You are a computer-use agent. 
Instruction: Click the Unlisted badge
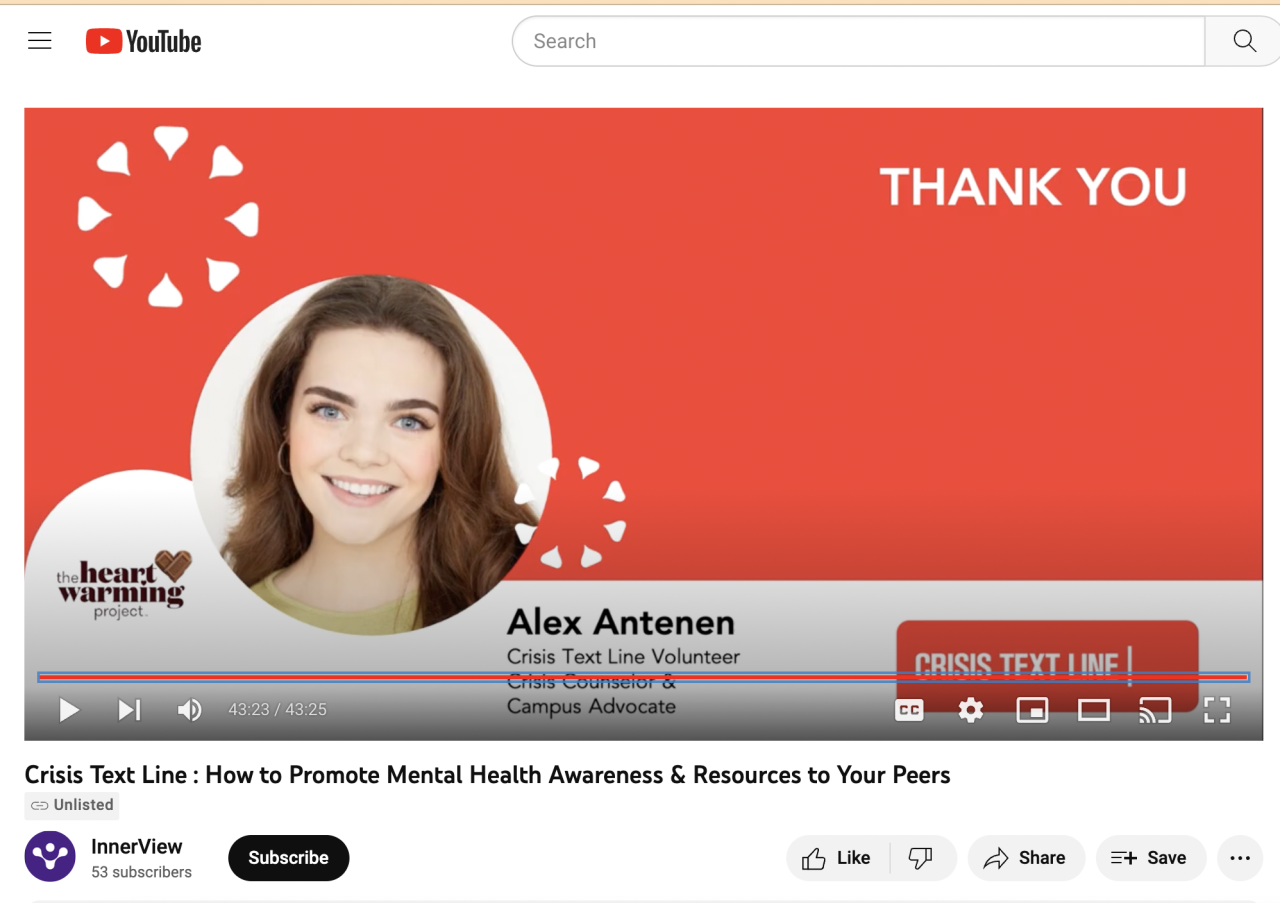point(72,805)
